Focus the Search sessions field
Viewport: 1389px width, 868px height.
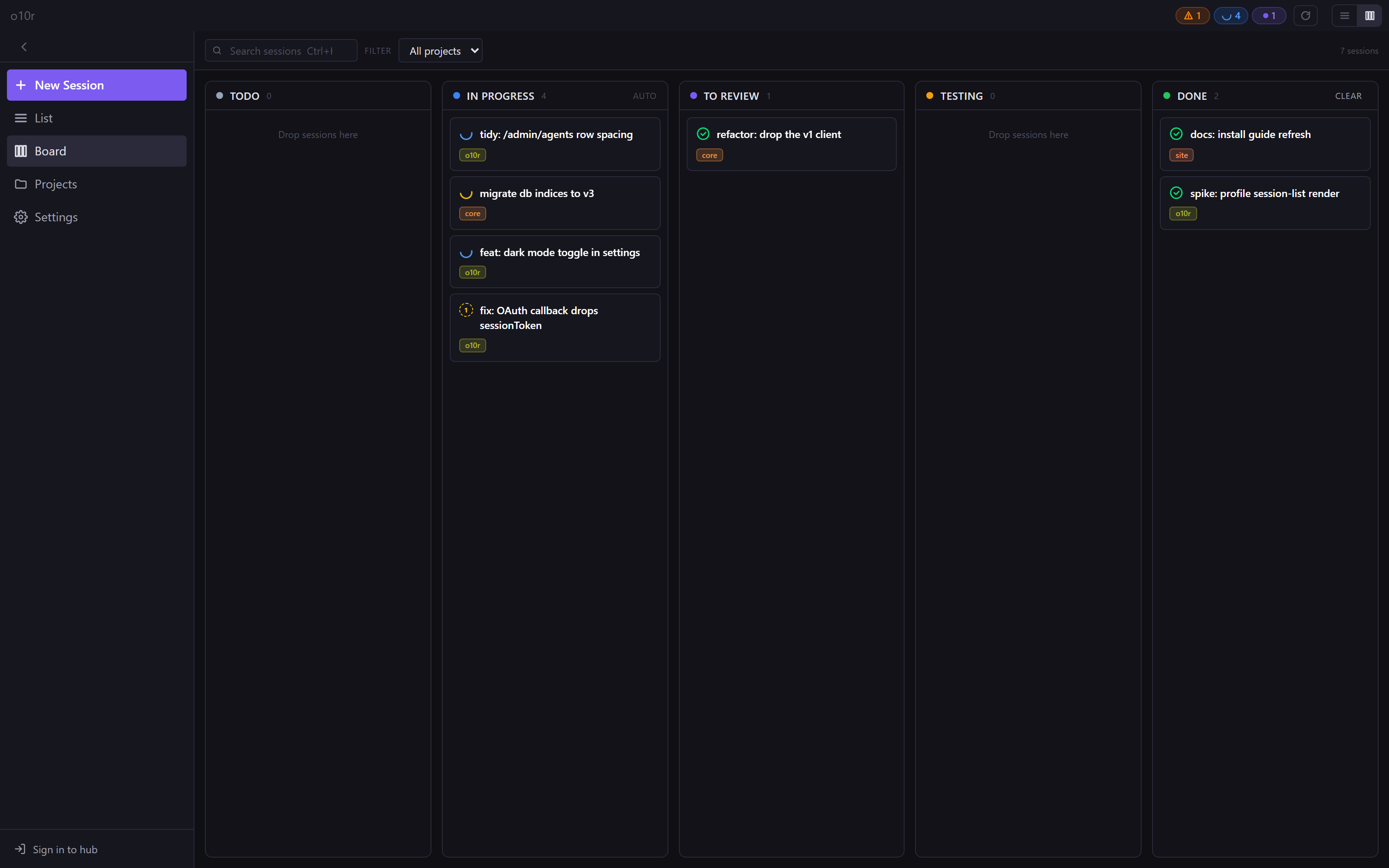coord(281,50)
